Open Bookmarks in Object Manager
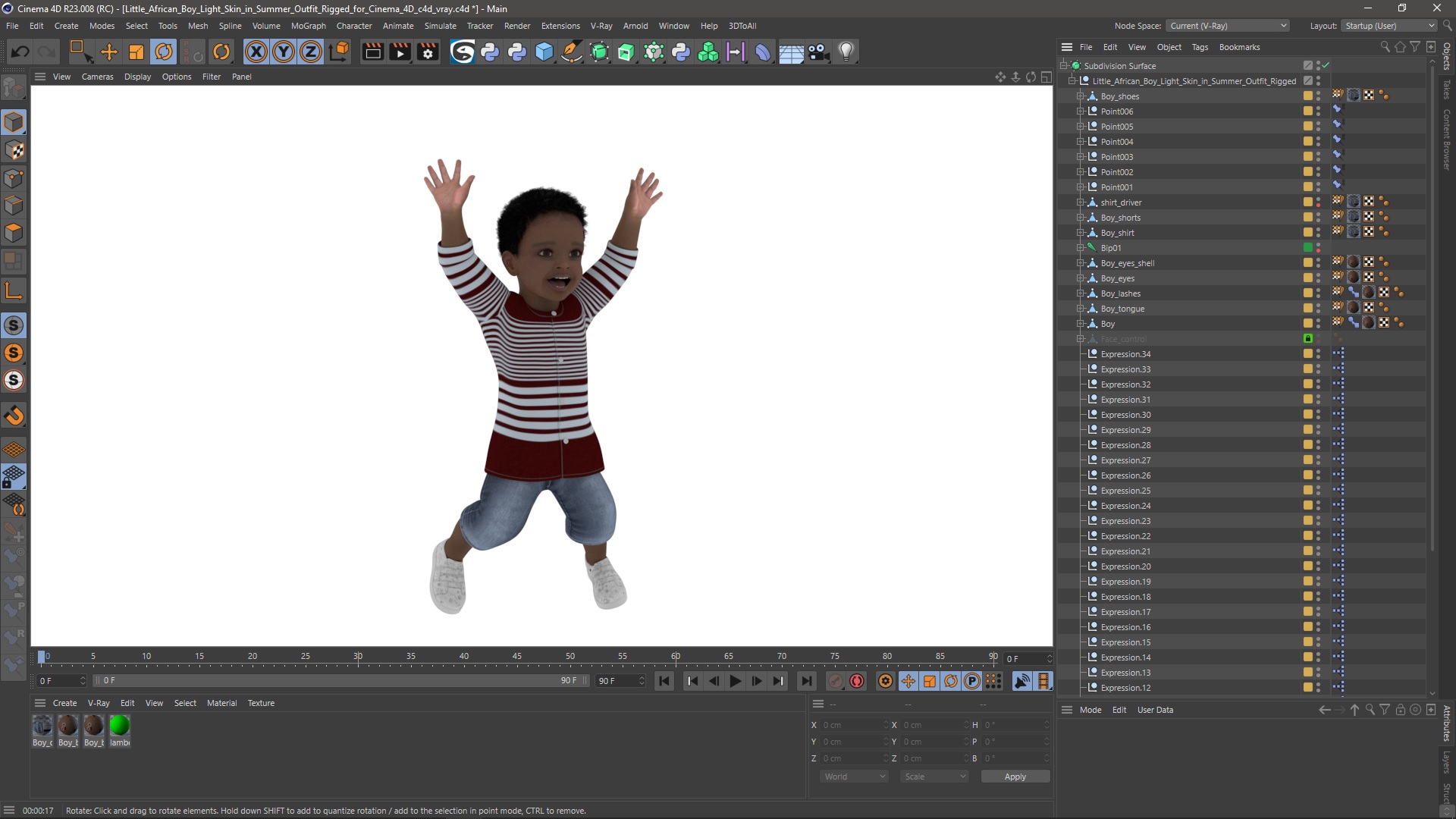The height and width of the screenshot is (819, 1456). (1239, 47)
